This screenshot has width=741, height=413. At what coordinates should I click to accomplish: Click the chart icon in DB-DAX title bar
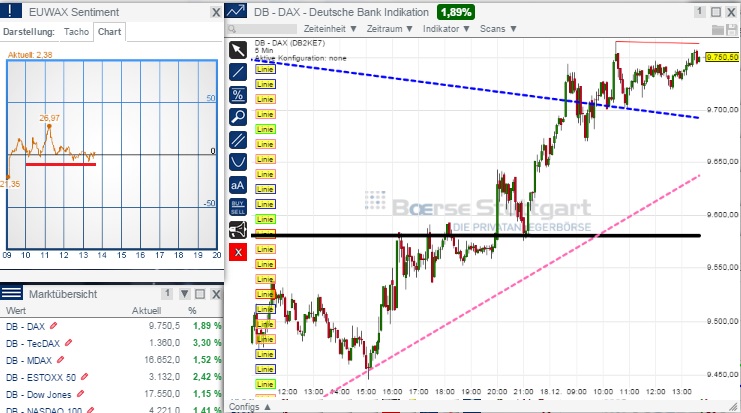(236, 11)
